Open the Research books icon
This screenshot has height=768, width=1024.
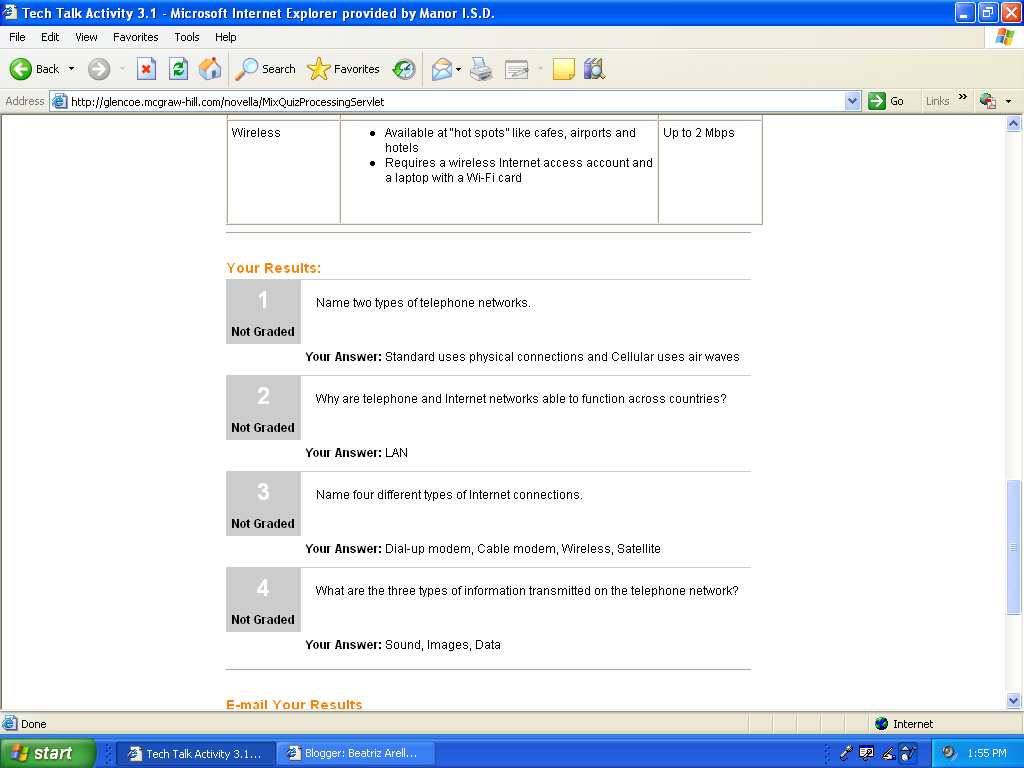(594, 69)
